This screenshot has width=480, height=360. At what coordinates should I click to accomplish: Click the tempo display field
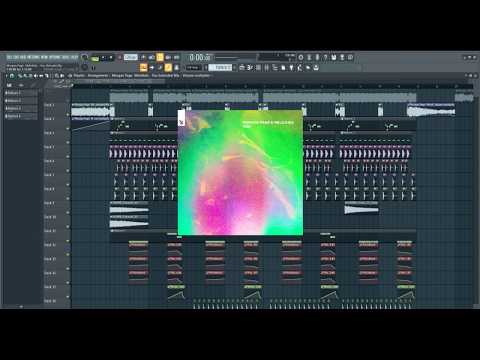tap(131, 57)
